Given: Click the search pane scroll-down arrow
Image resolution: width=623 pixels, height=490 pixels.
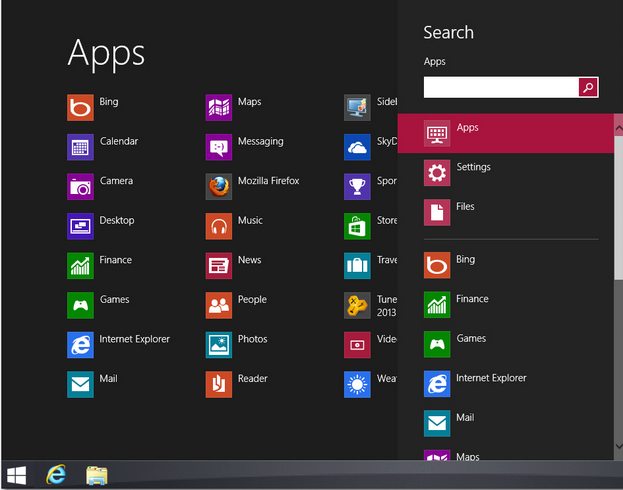Looking at the screenshot, I should (619, 446).
